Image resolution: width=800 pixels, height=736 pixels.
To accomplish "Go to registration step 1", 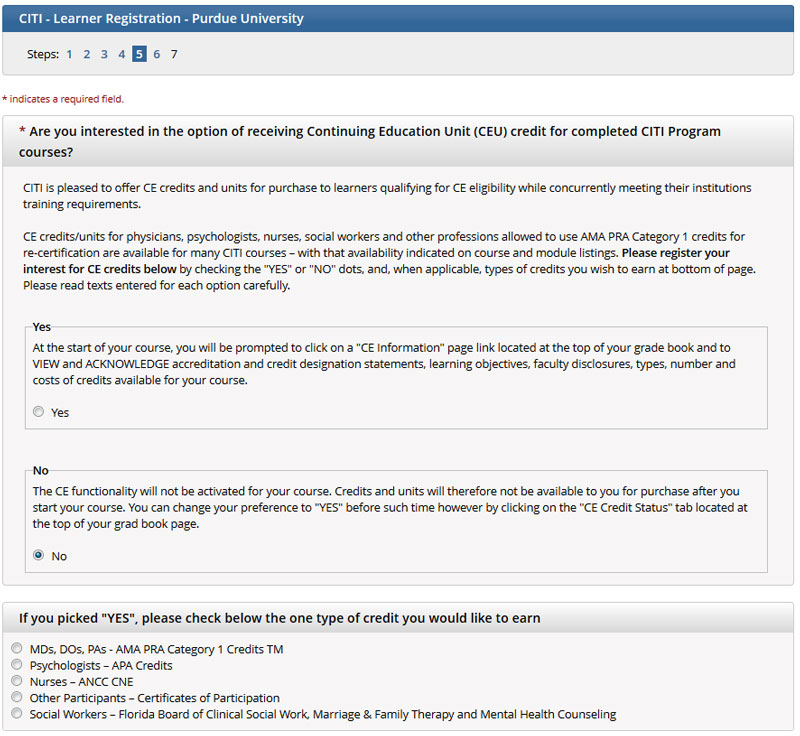I will click(x=69, y=54).
